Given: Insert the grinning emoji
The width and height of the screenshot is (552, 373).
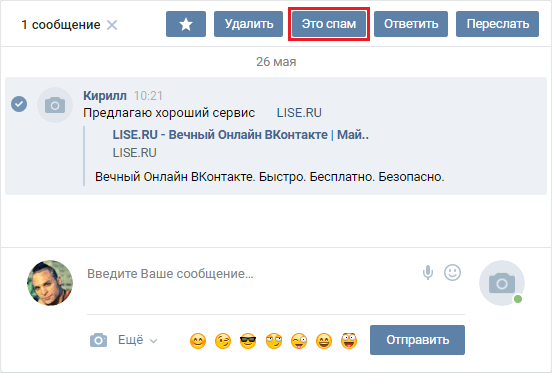Looking at the screenshot, I should tap(324, 341).
